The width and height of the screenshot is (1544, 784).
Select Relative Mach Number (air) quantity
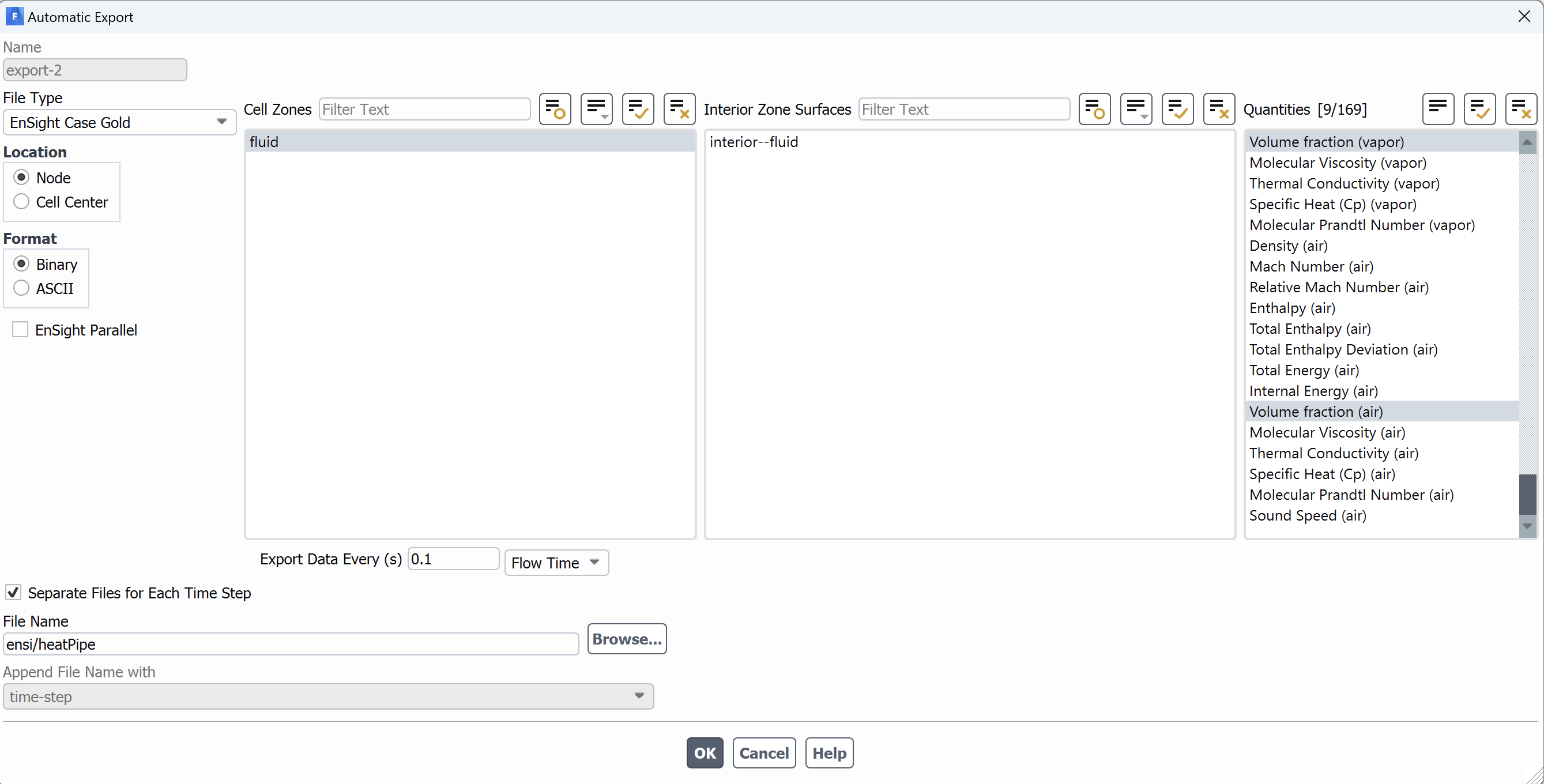point(1382,287)
